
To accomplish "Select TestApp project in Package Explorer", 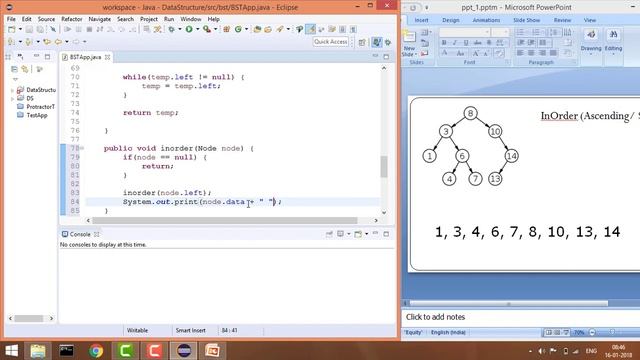I will pyautogui.click(x=37, y=116).
